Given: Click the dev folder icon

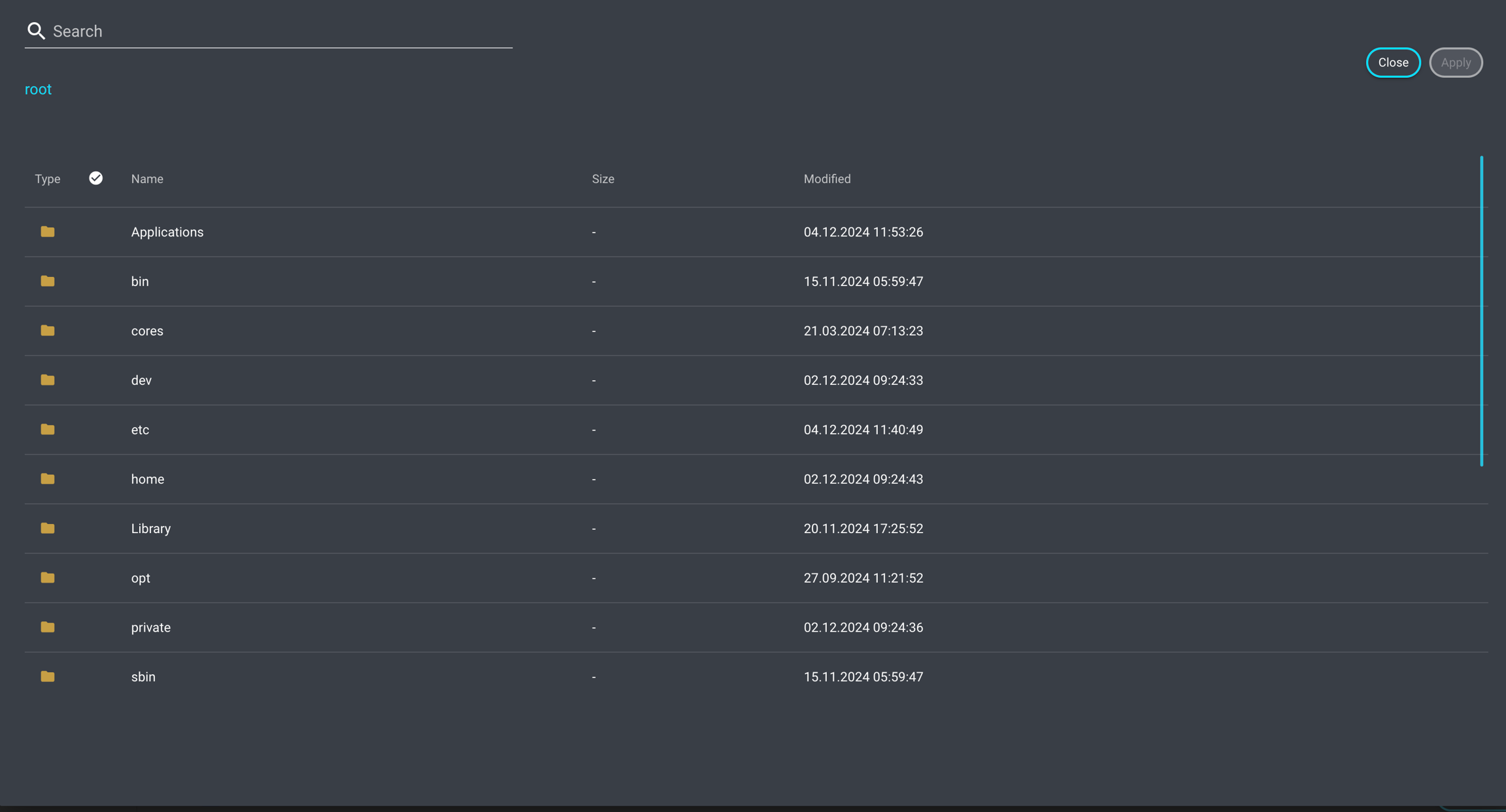Looking at the screenshot, I should pyautogui.click(x=47, y=380).
